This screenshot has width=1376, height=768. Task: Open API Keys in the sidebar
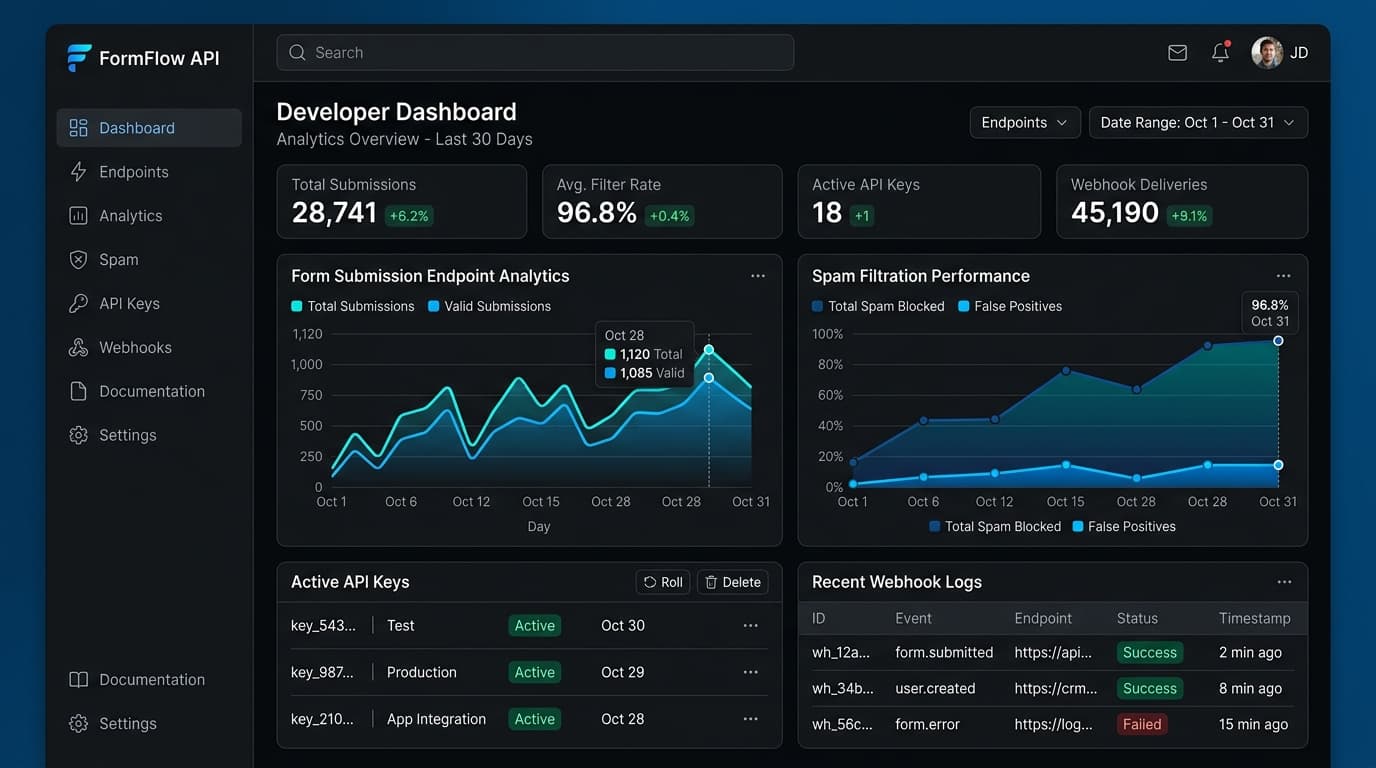[x=149, y=304]
